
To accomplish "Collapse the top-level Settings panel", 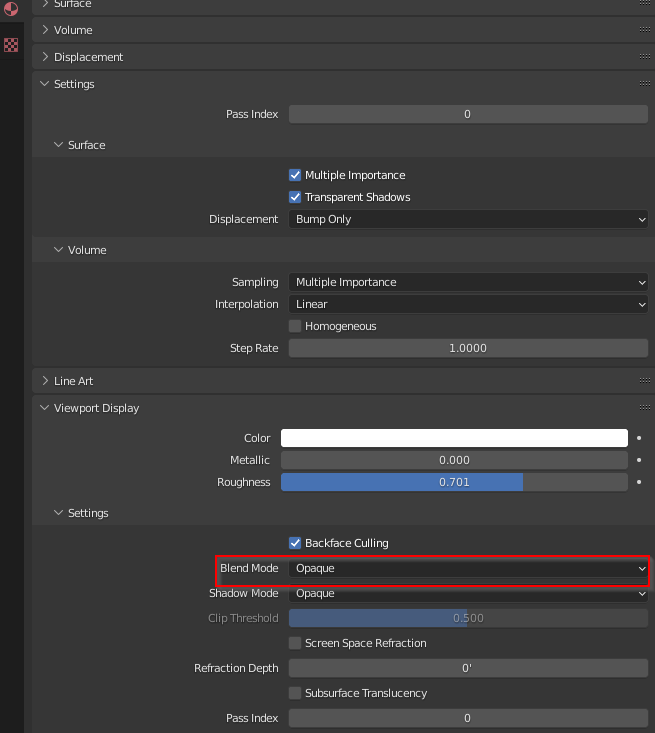I will click(45, 84).
